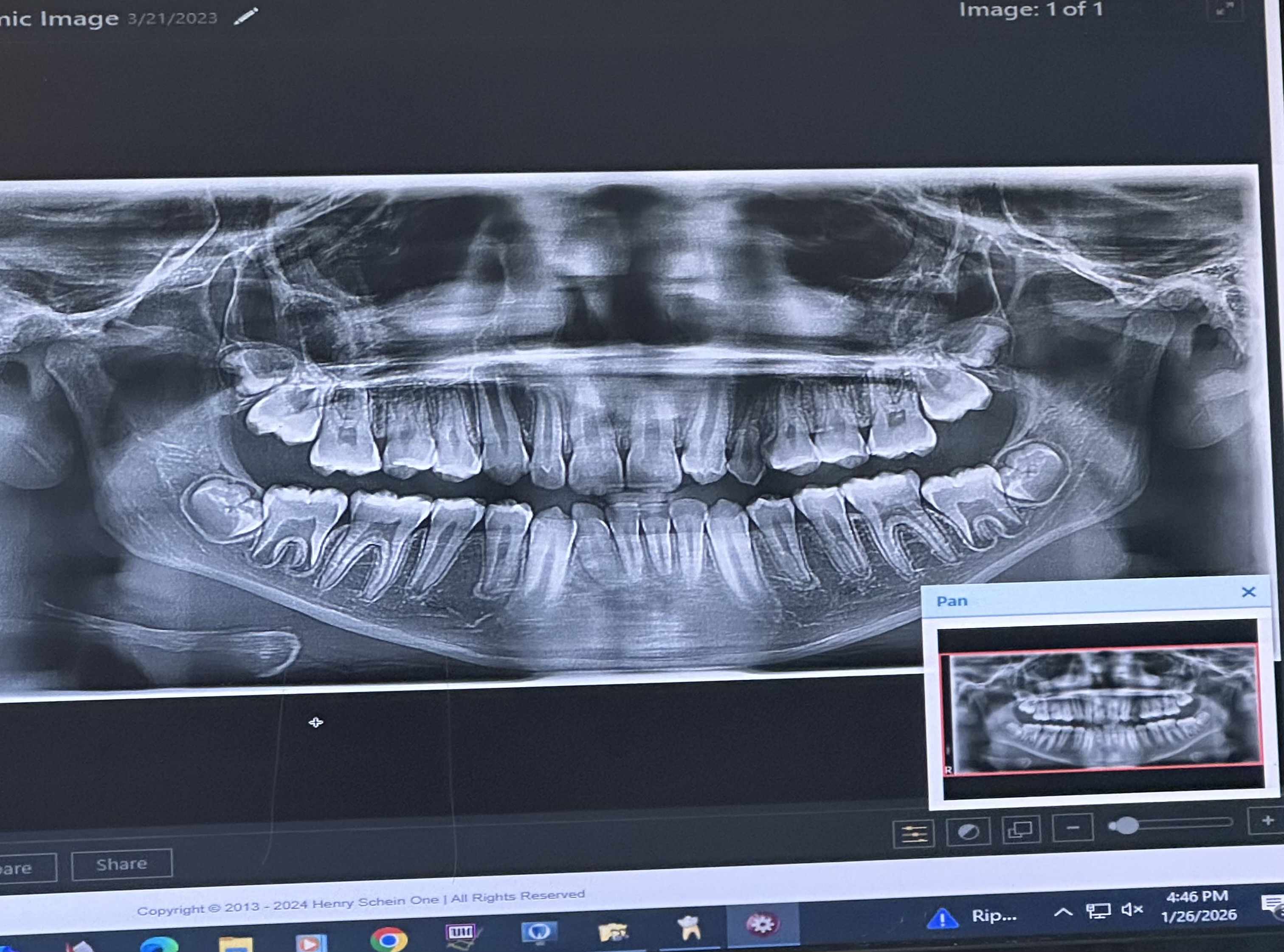
Task: Click the plus zoom in button
Action: [1267, 821]
